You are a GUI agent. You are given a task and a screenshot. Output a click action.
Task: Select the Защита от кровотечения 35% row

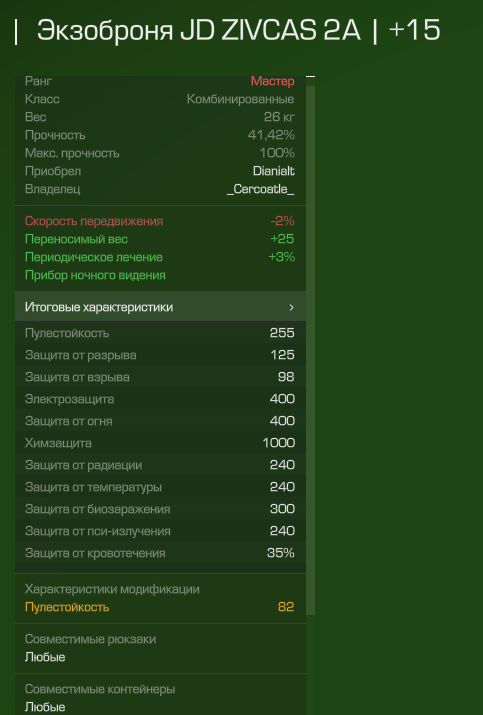click(x=160, y=553)
